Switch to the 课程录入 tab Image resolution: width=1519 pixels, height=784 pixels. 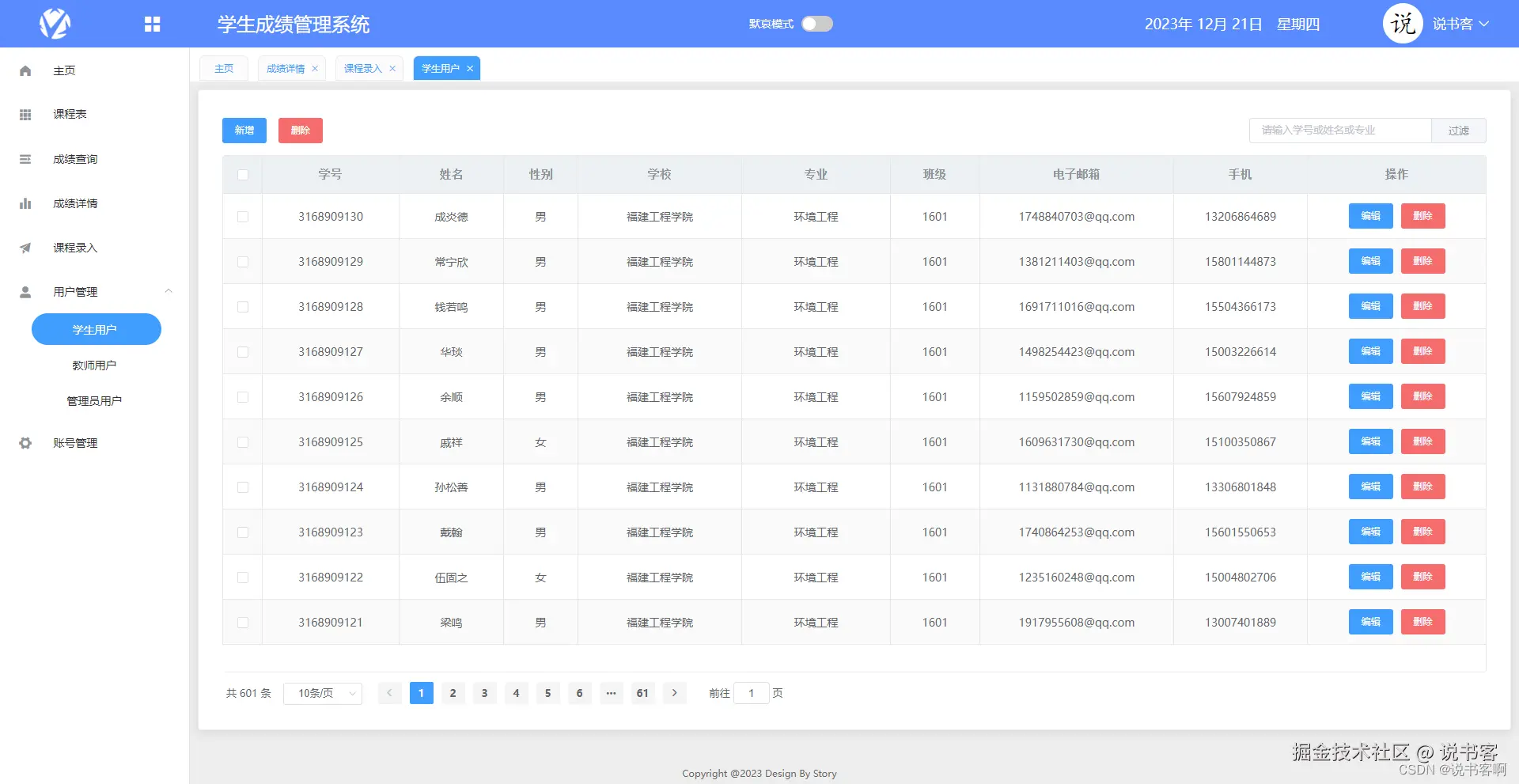363,69
